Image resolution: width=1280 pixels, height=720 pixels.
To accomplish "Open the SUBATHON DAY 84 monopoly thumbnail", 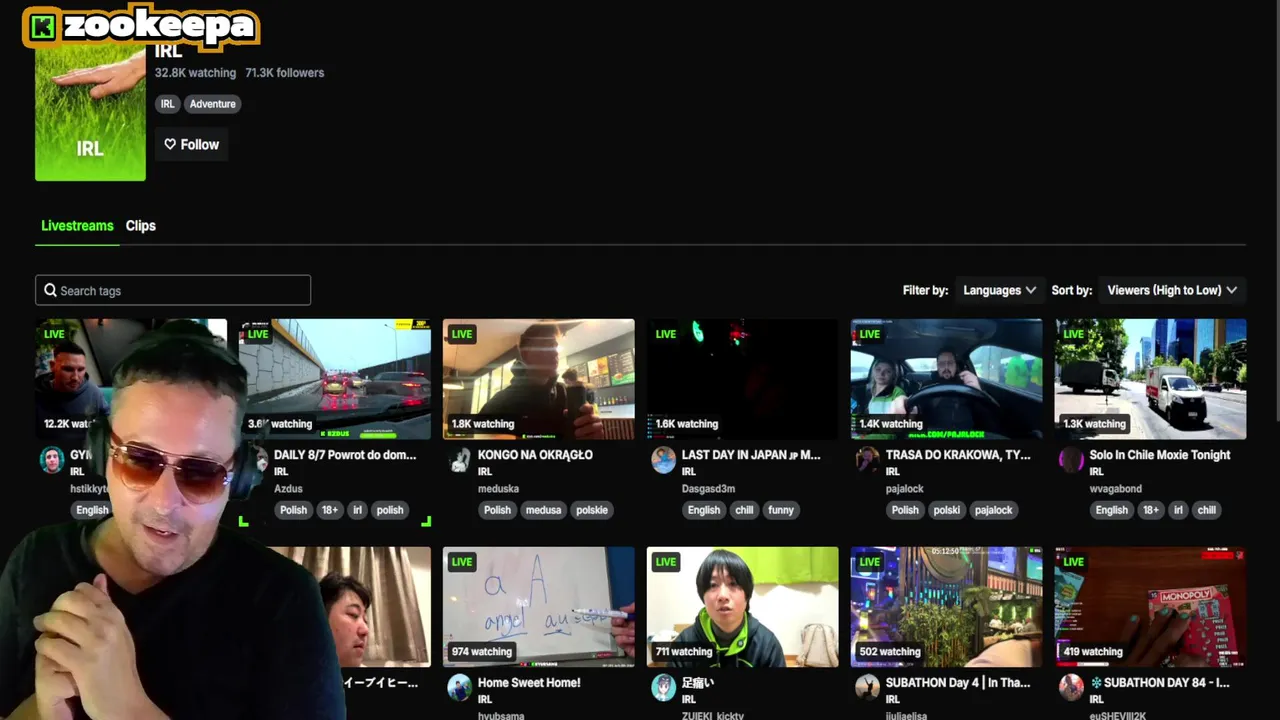I will 1151,607.
